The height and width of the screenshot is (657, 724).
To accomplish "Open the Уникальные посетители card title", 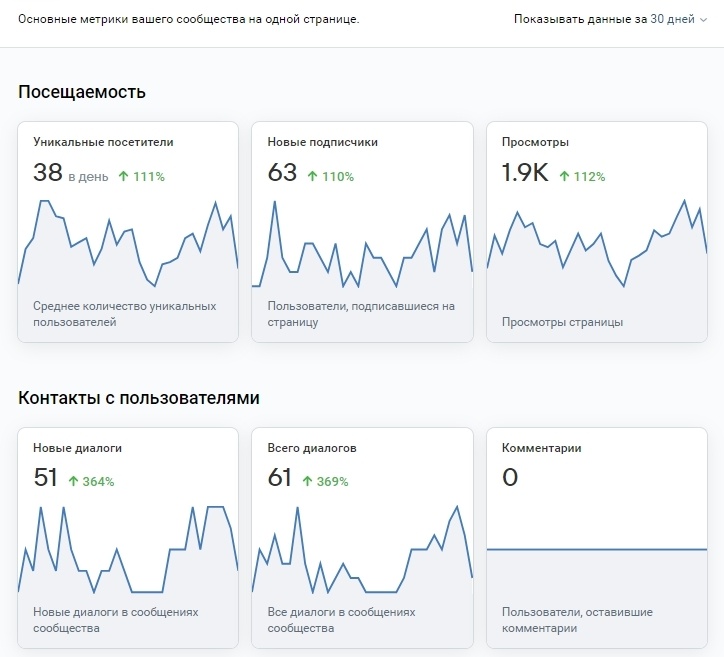I will 103,142.
